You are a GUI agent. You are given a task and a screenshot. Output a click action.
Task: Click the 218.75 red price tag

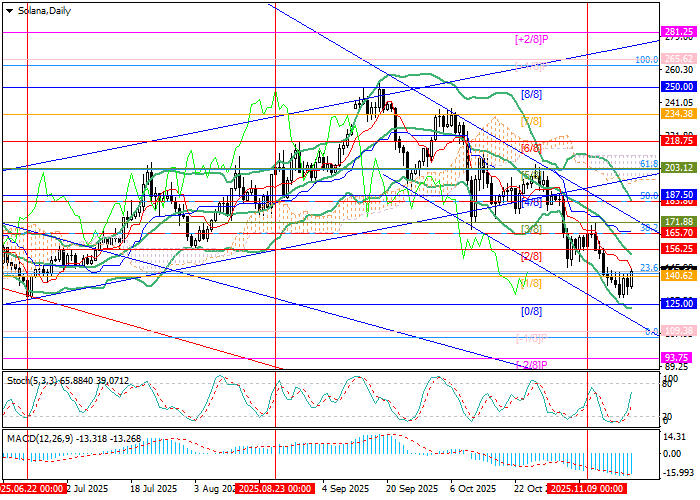point(678,142)
